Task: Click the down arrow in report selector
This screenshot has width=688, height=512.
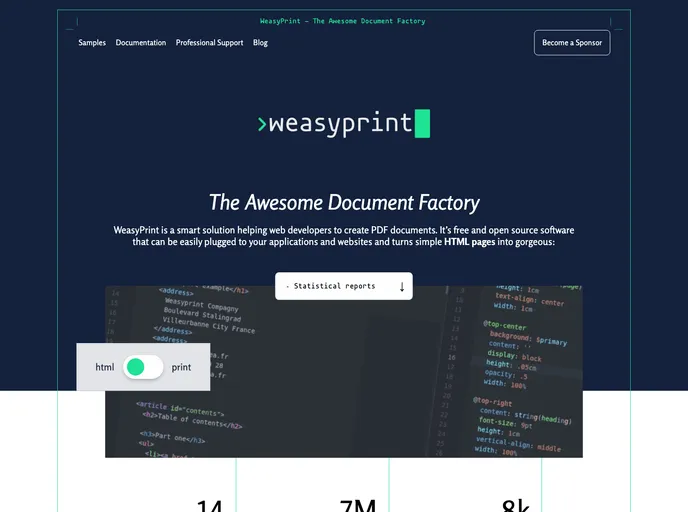Action: tap(401, 286)
